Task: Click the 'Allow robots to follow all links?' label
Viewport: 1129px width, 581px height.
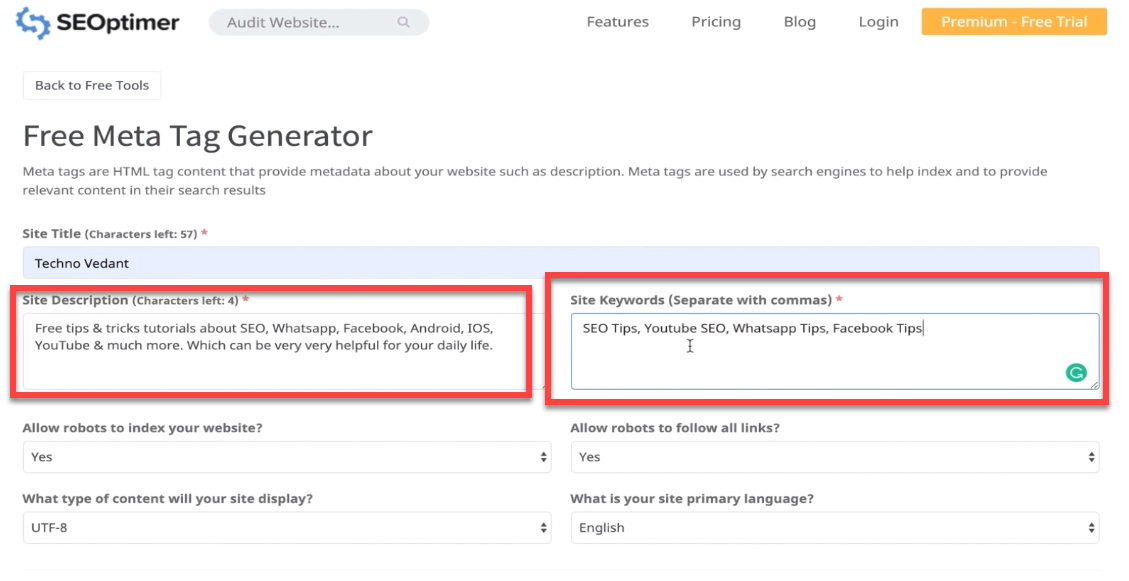Action: coord(675,428)
